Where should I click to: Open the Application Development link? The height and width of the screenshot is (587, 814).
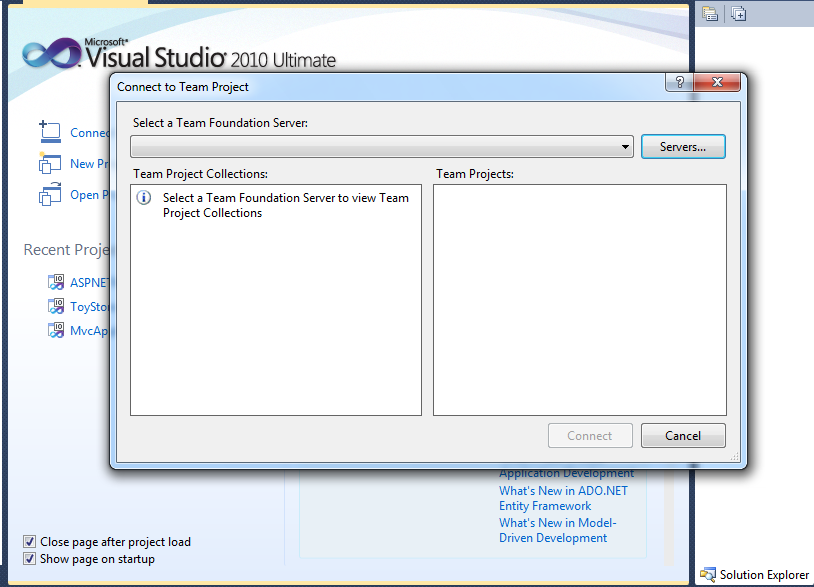pyautogui.click(x=566, y=474)
